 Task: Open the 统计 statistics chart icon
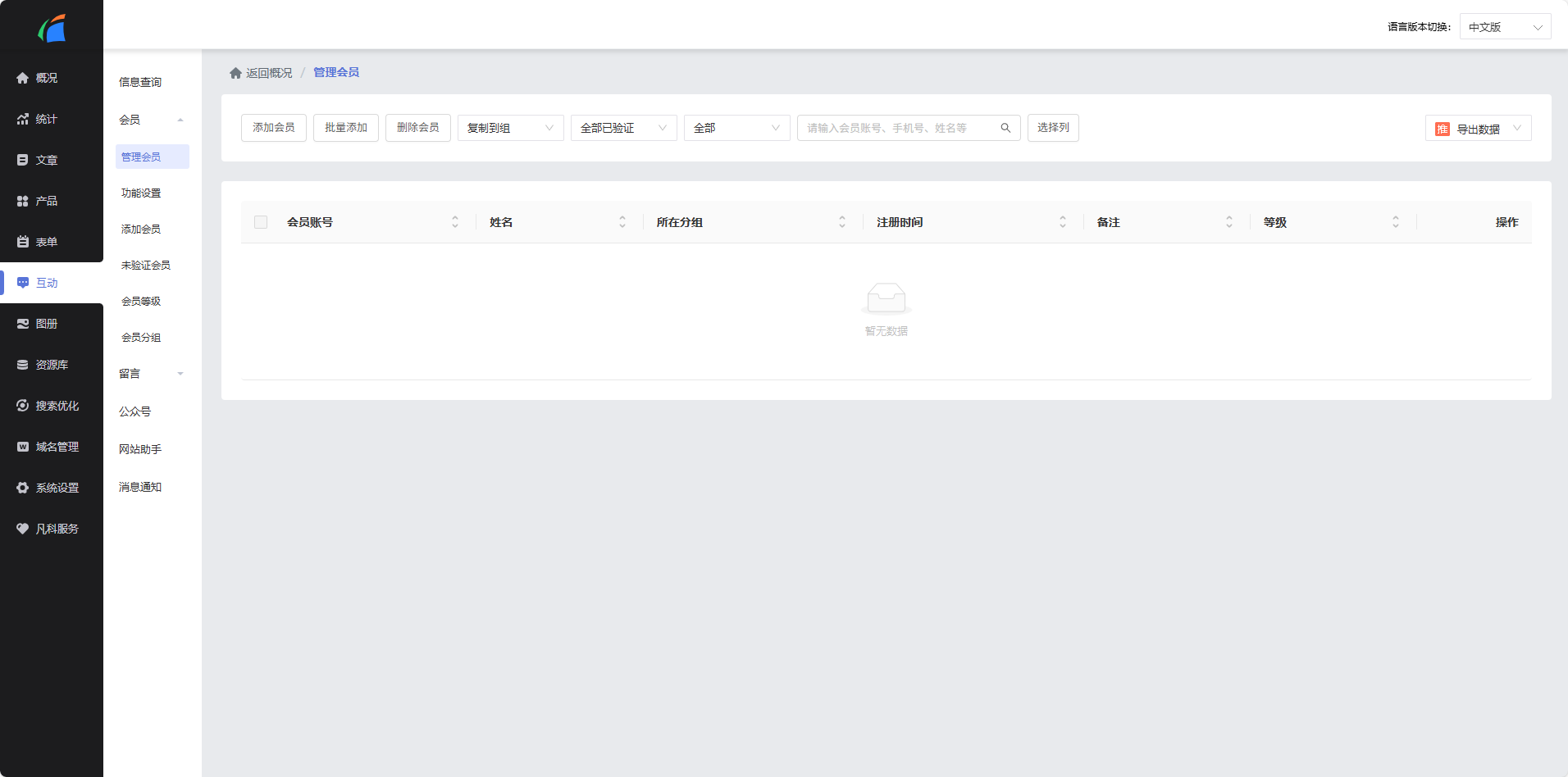pyautogui.click(x=23, y=119)
